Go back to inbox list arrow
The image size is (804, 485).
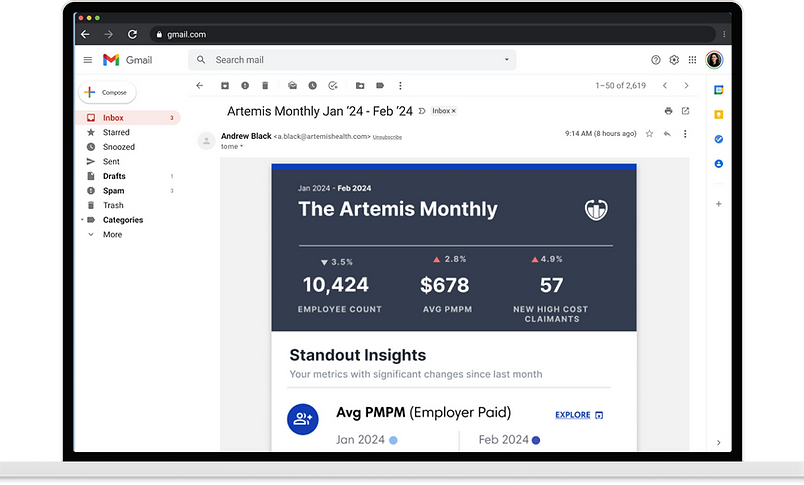tap(199, 86)
